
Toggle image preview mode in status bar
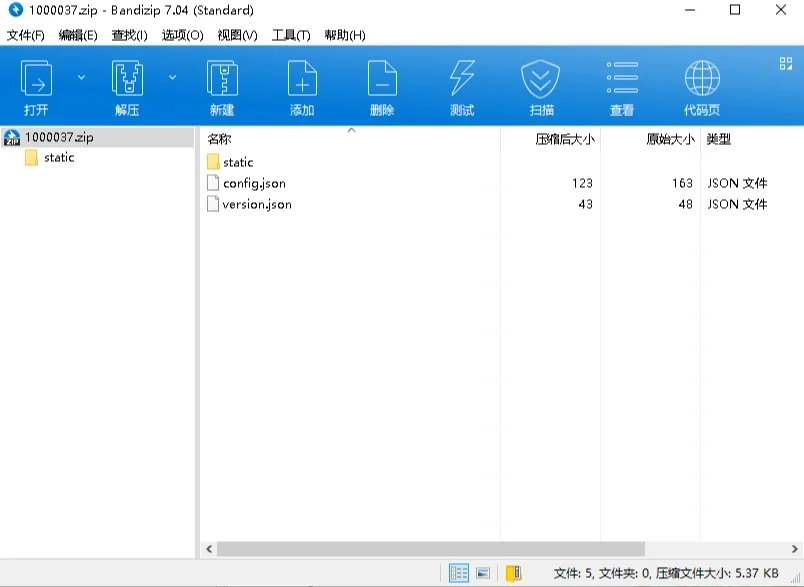click(x=483, y=573)
